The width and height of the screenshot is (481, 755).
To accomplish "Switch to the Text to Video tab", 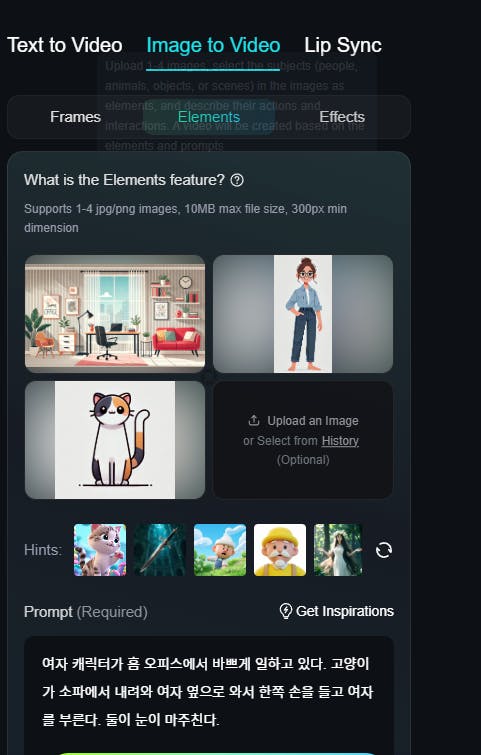I will point(65,45).
